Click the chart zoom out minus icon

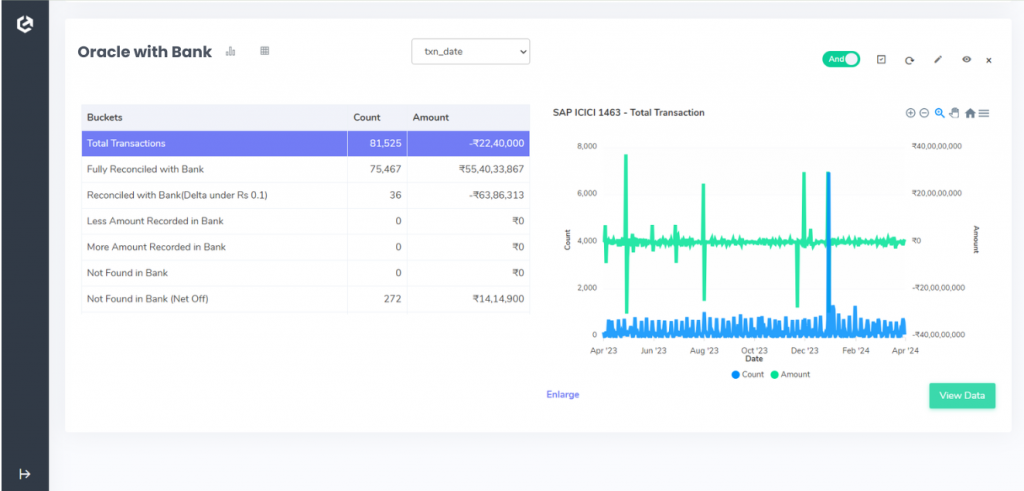[924, 113]
